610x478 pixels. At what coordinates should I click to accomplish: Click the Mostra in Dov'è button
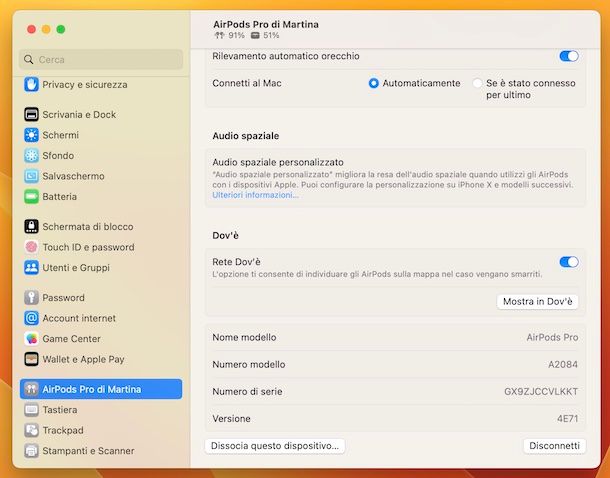pyautogui.click(x=537, y=301)
